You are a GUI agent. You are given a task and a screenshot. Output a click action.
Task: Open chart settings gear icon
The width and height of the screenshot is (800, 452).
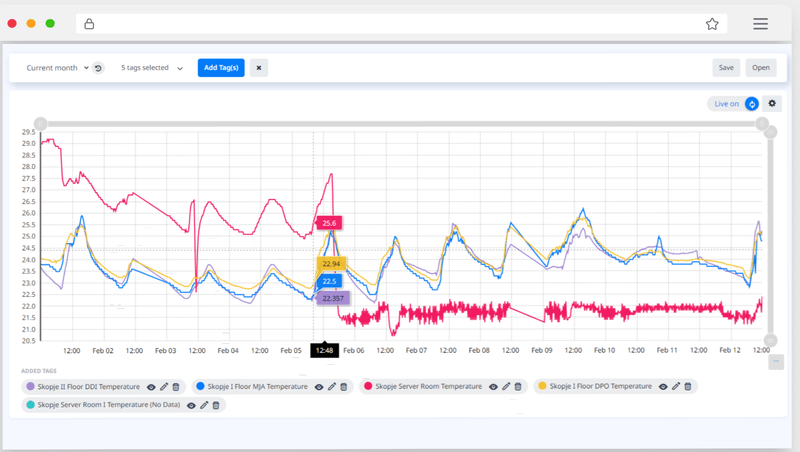coord(772,103)
